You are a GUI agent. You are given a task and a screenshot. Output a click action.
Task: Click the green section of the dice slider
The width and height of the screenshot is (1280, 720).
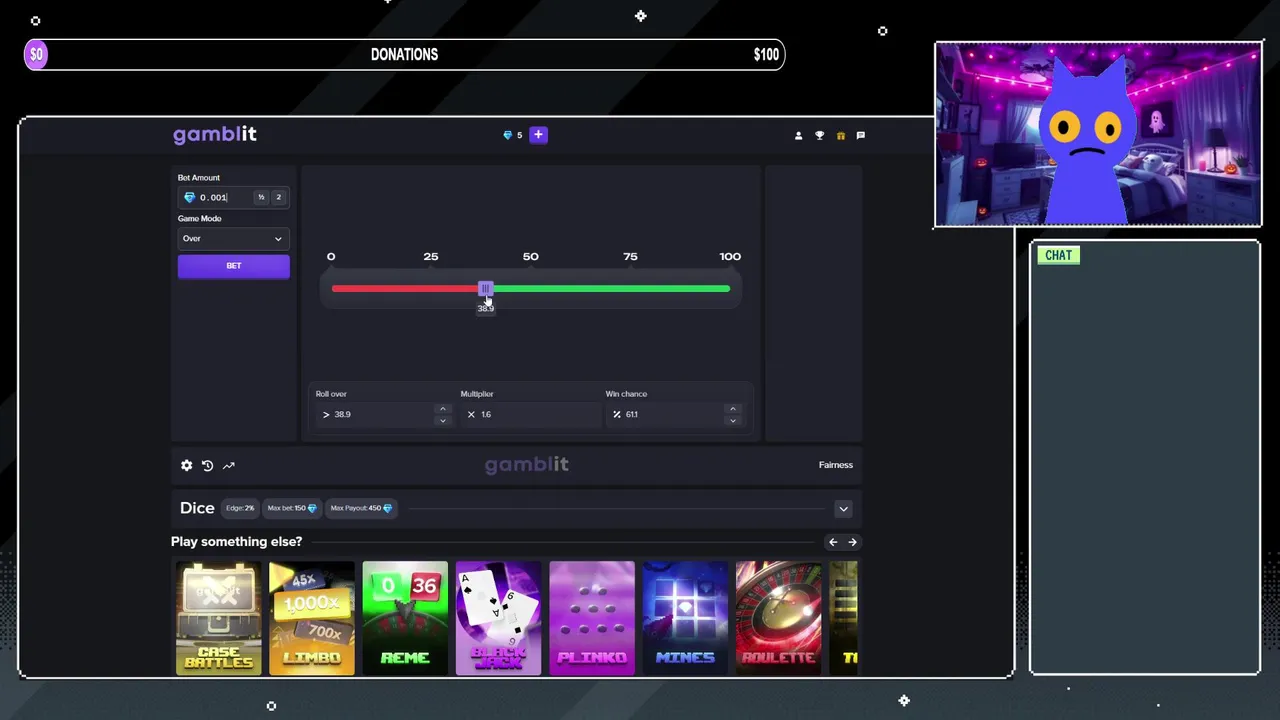coord(610,289)
